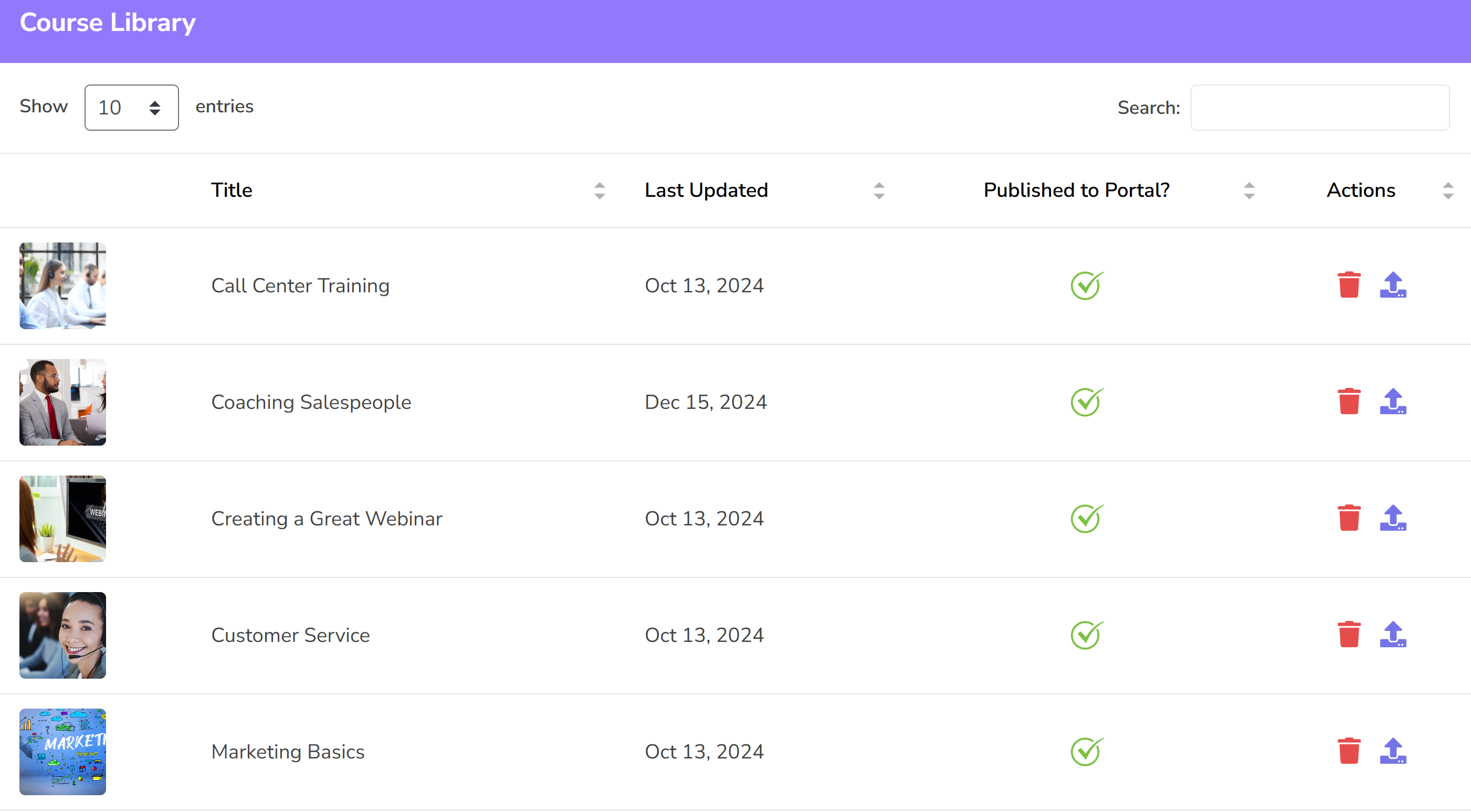Click upload icon for Marketing Basics row
The width and height of the screenshot is (1471, 812).
(x=1392, y=752)
